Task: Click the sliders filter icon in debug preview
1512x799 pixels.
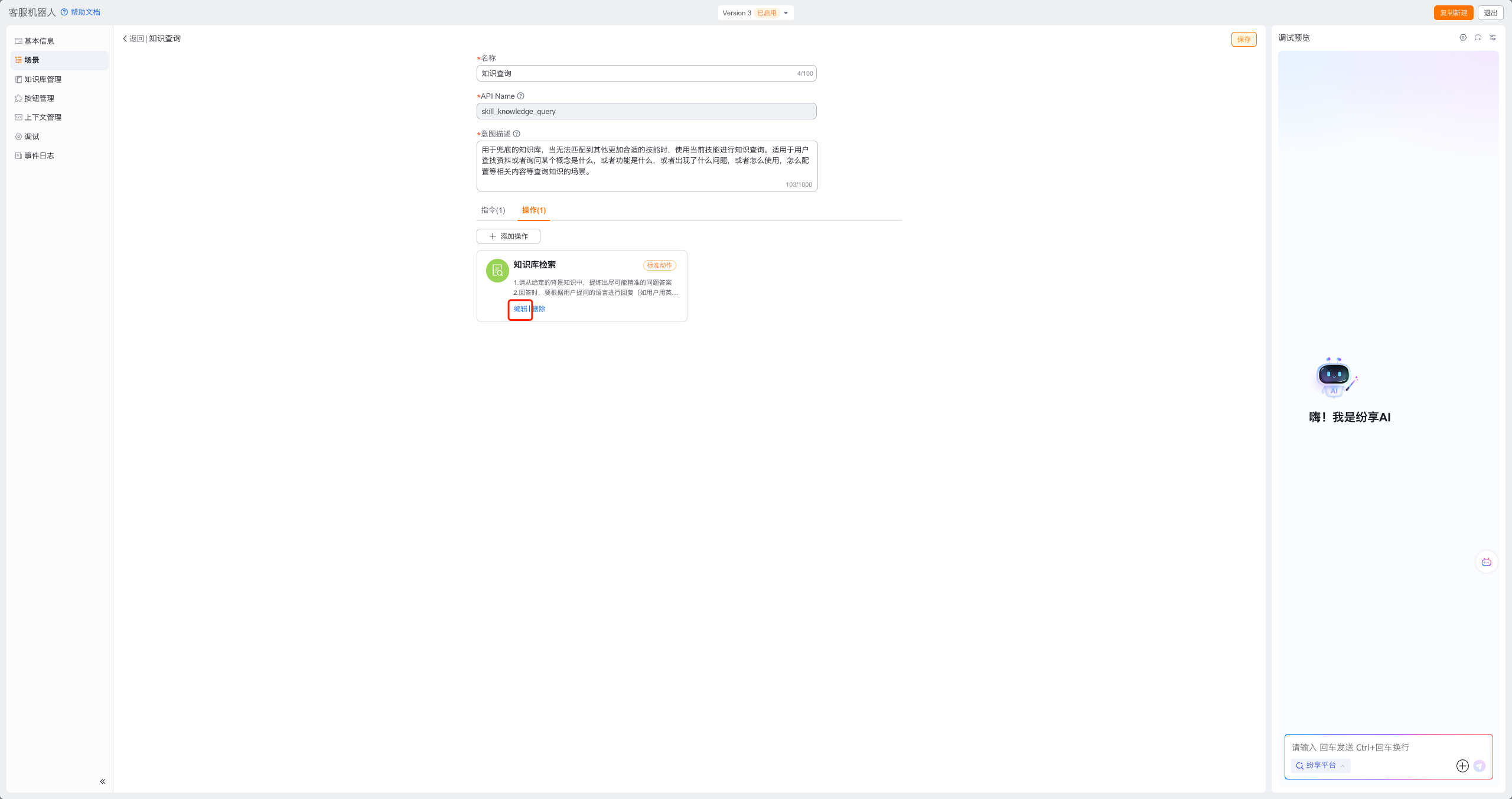Action: pyautogui.click(x=1493, y=38)
